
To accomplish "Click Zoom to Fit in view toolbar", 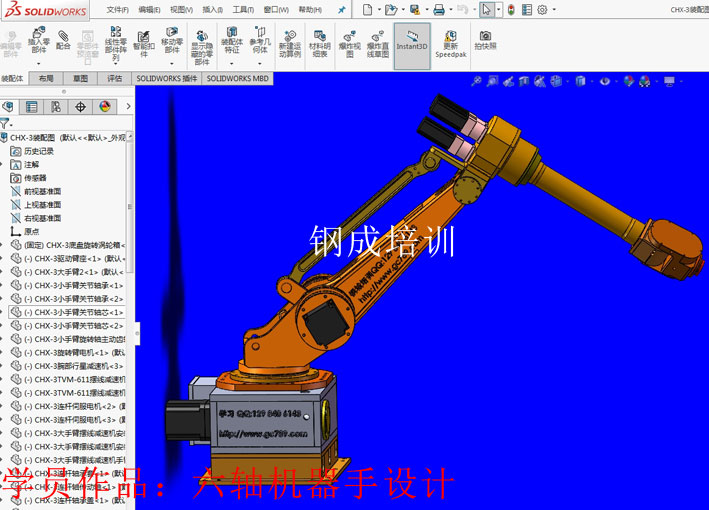I will click(476, 81).
